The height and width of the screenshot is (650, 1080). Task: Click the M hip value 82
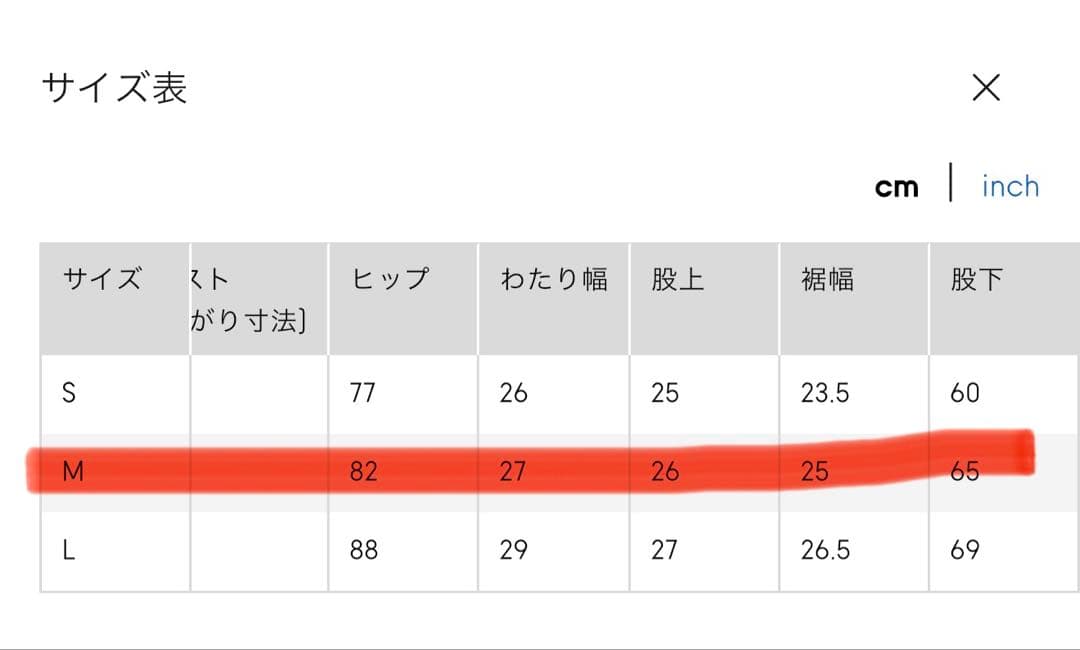pos(364,471)
